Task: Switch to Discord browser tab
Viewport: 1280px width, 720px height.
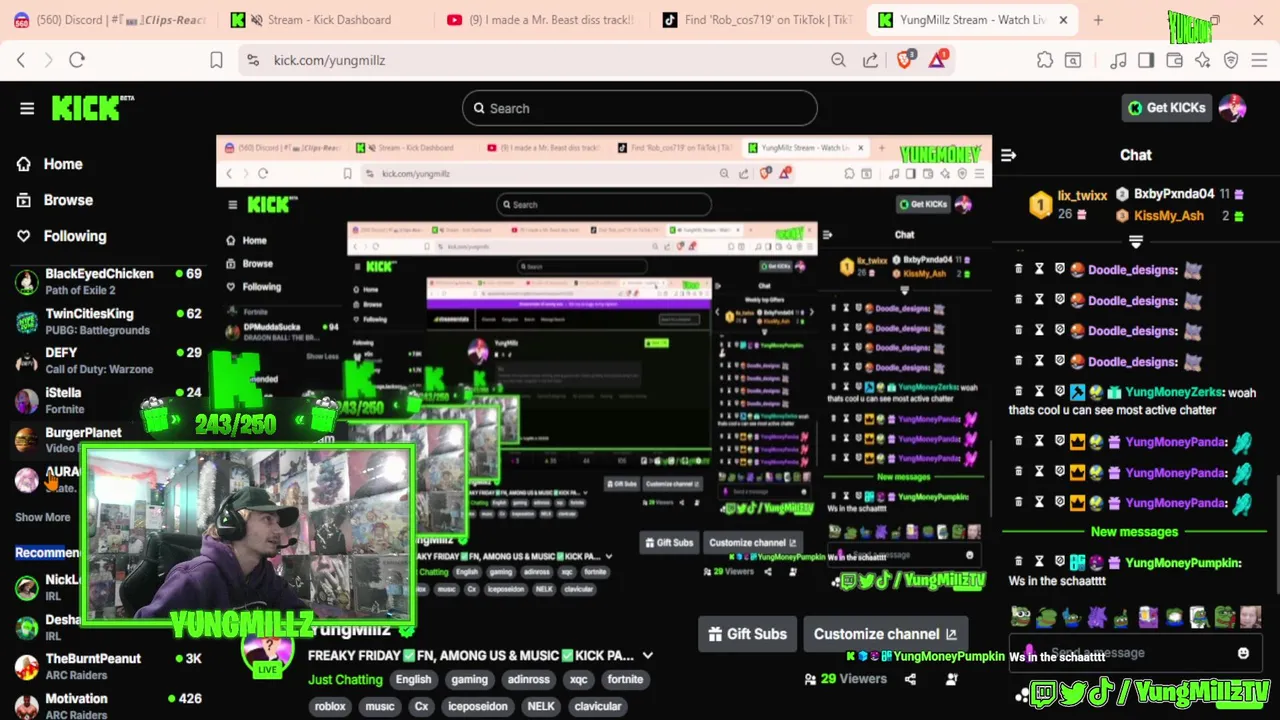Action: (109, 20)
